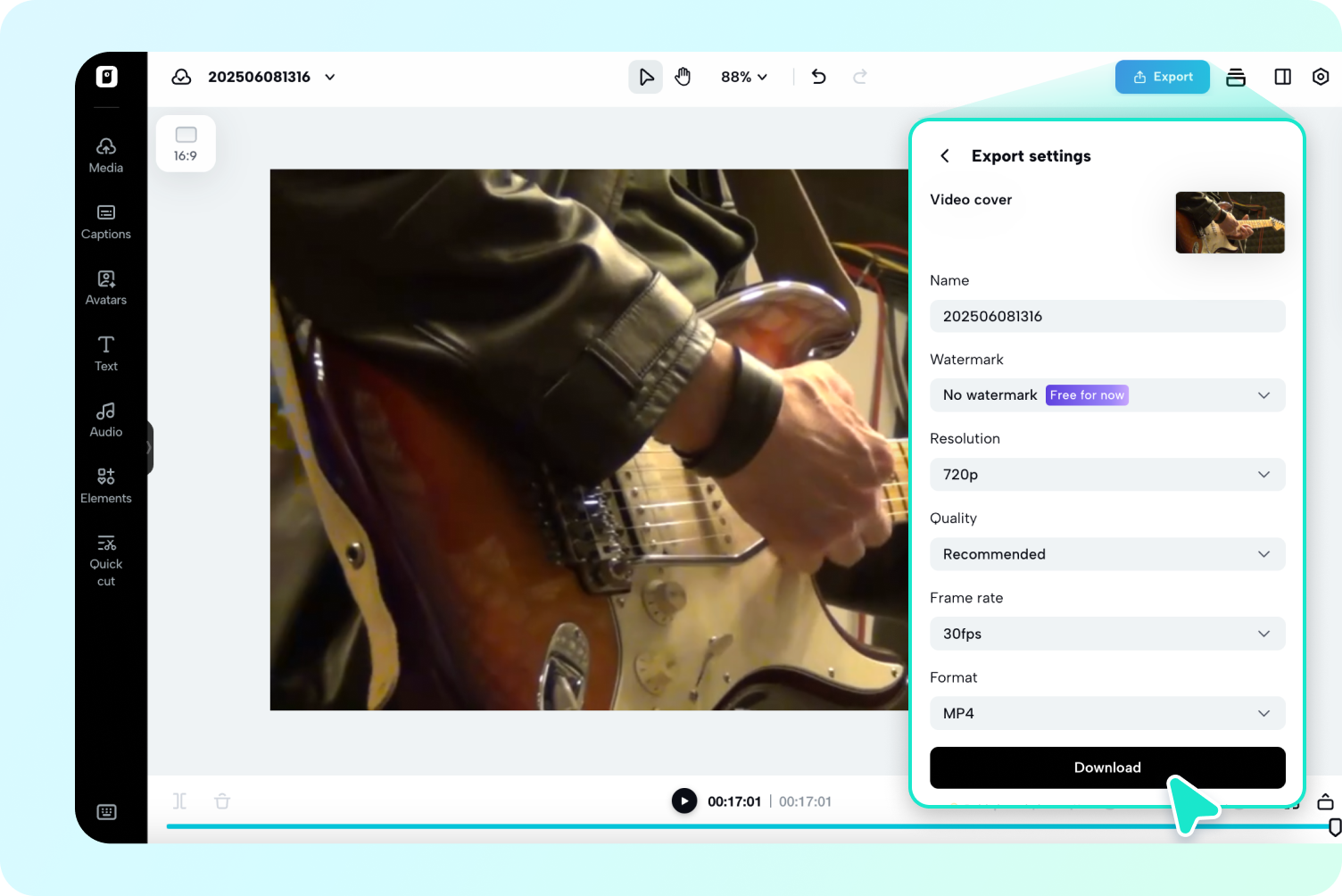
Task: Open the Captions panel
Action: coord(106,222)
